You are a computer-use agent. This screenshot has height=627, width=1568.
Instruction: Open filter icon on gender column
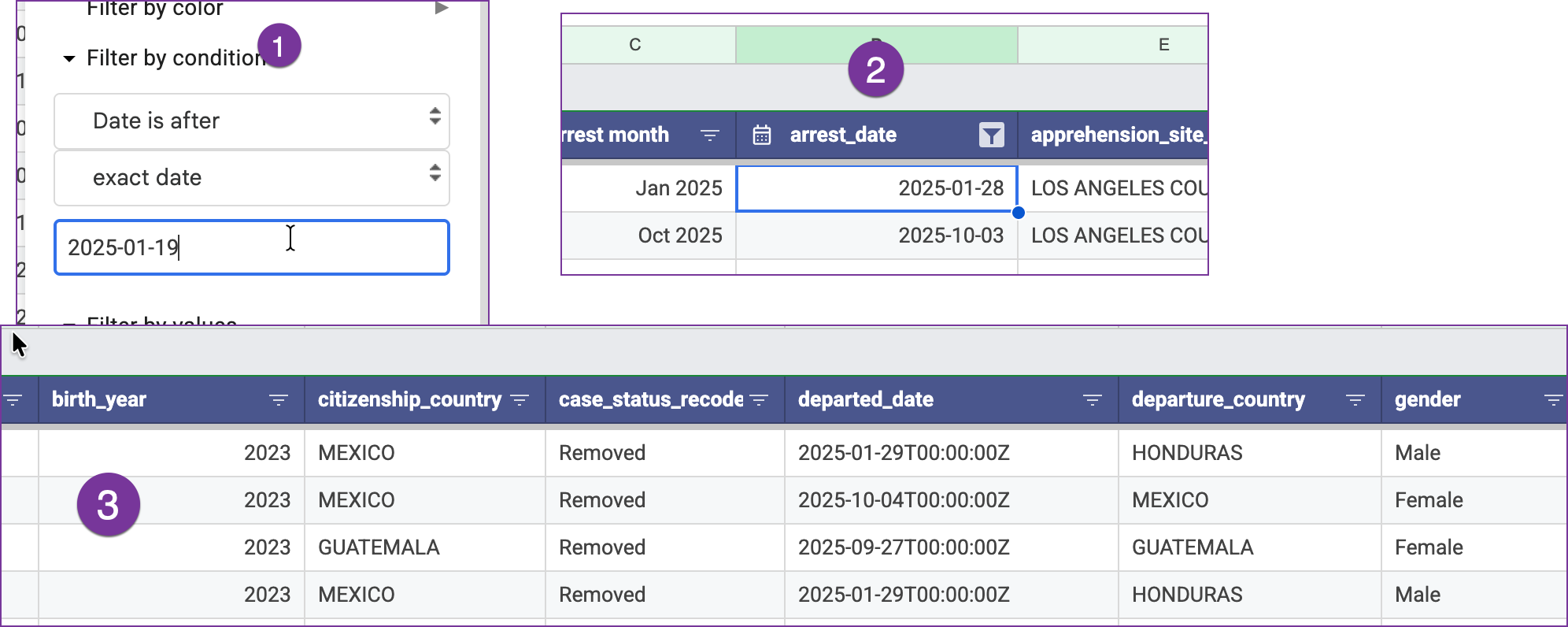coord(1552,400)
